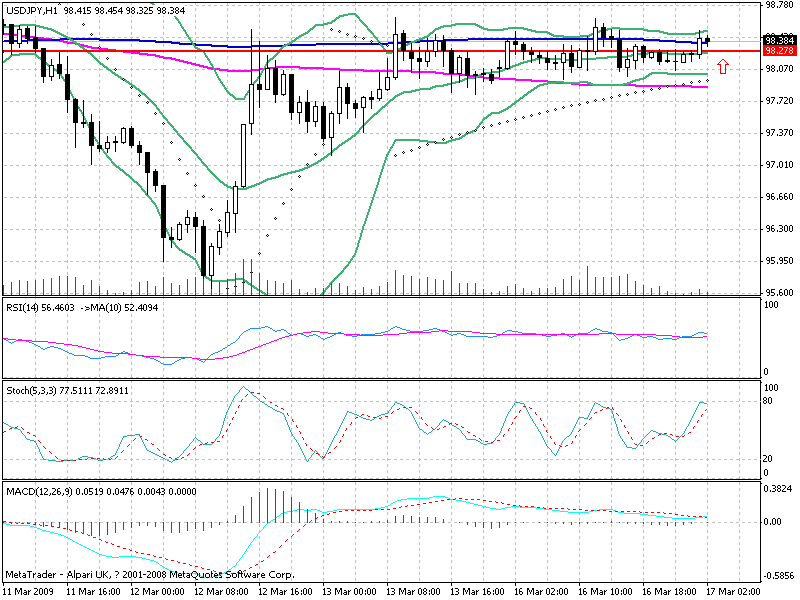
Task: Click the red price level tag 98.278
Action: coord(779,51)
